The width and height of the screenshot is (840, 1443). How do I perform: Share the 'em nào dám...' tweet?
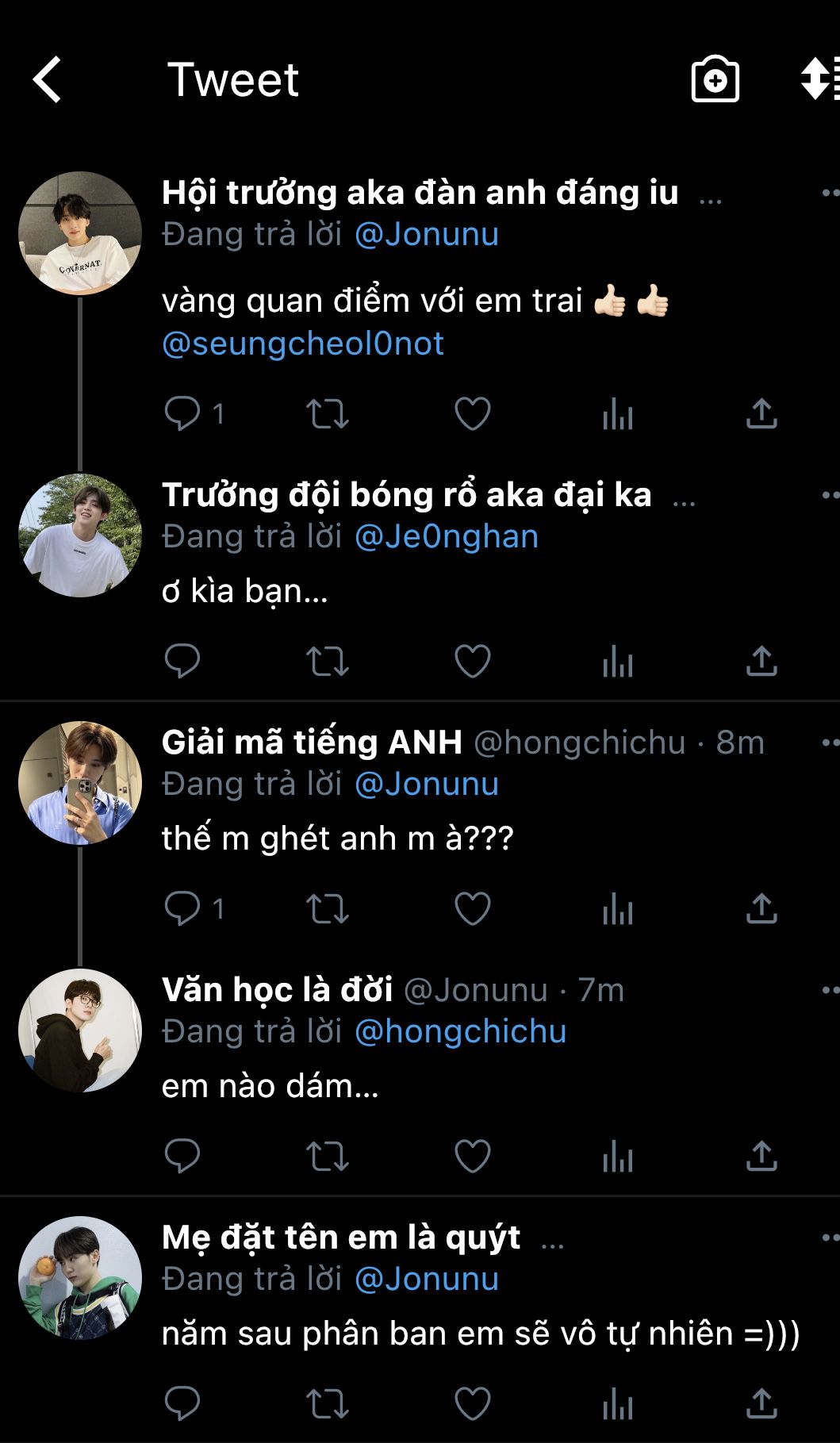761,1156
